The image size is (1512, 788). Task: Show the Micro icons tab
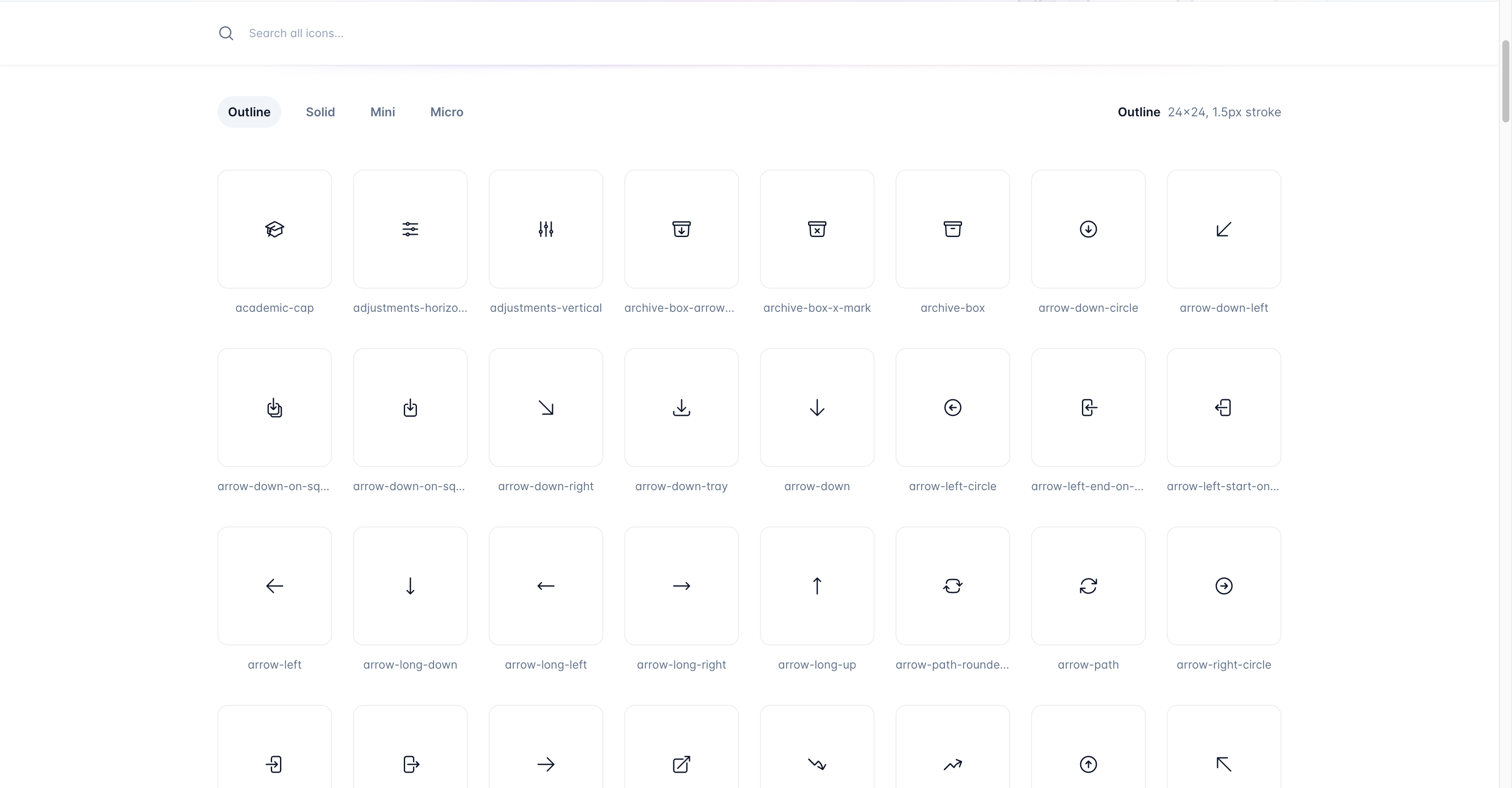(x=447, y=112)
